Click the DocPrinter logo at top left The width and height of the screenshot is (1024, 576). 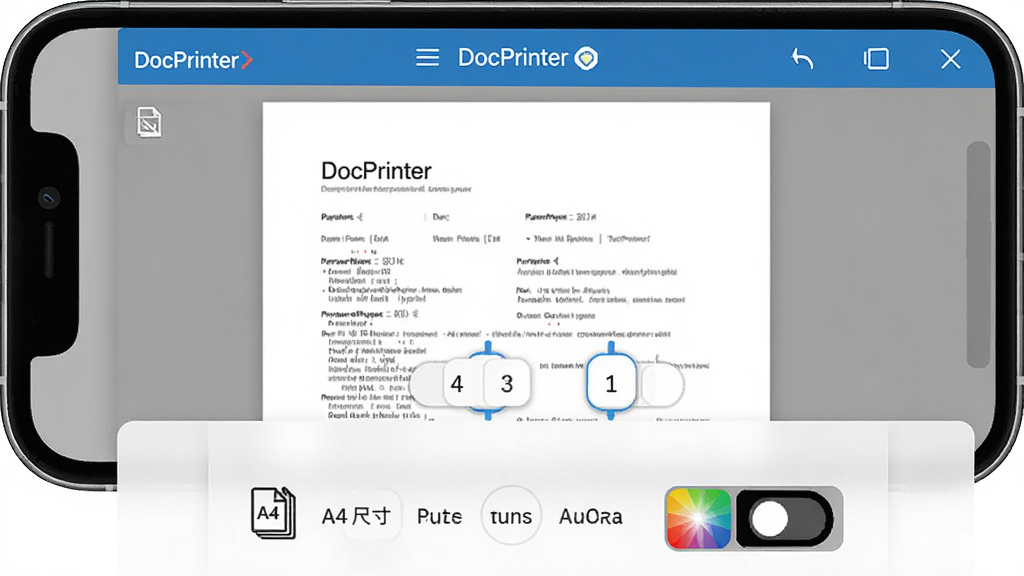193,60
